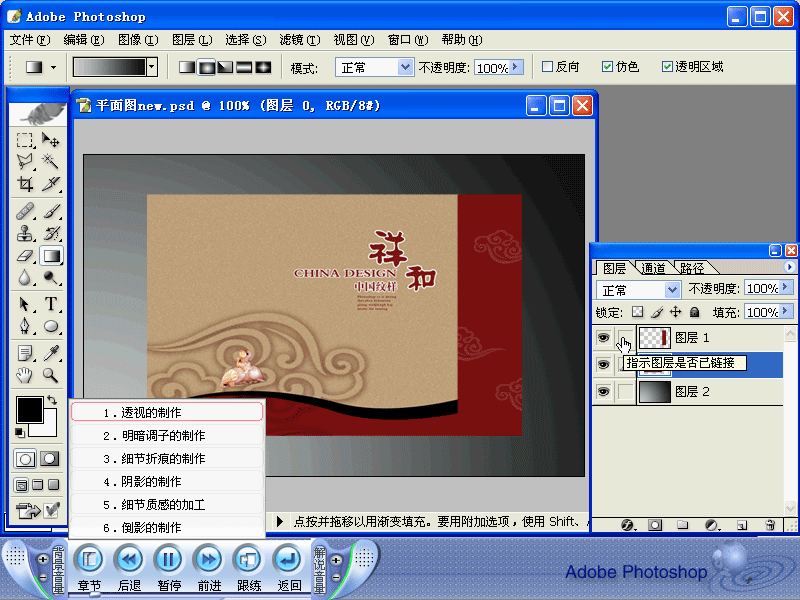Select the Rectangular Marquee tool
The height and width of the screenshot is (600, 800).
click(x=24, y=140)
